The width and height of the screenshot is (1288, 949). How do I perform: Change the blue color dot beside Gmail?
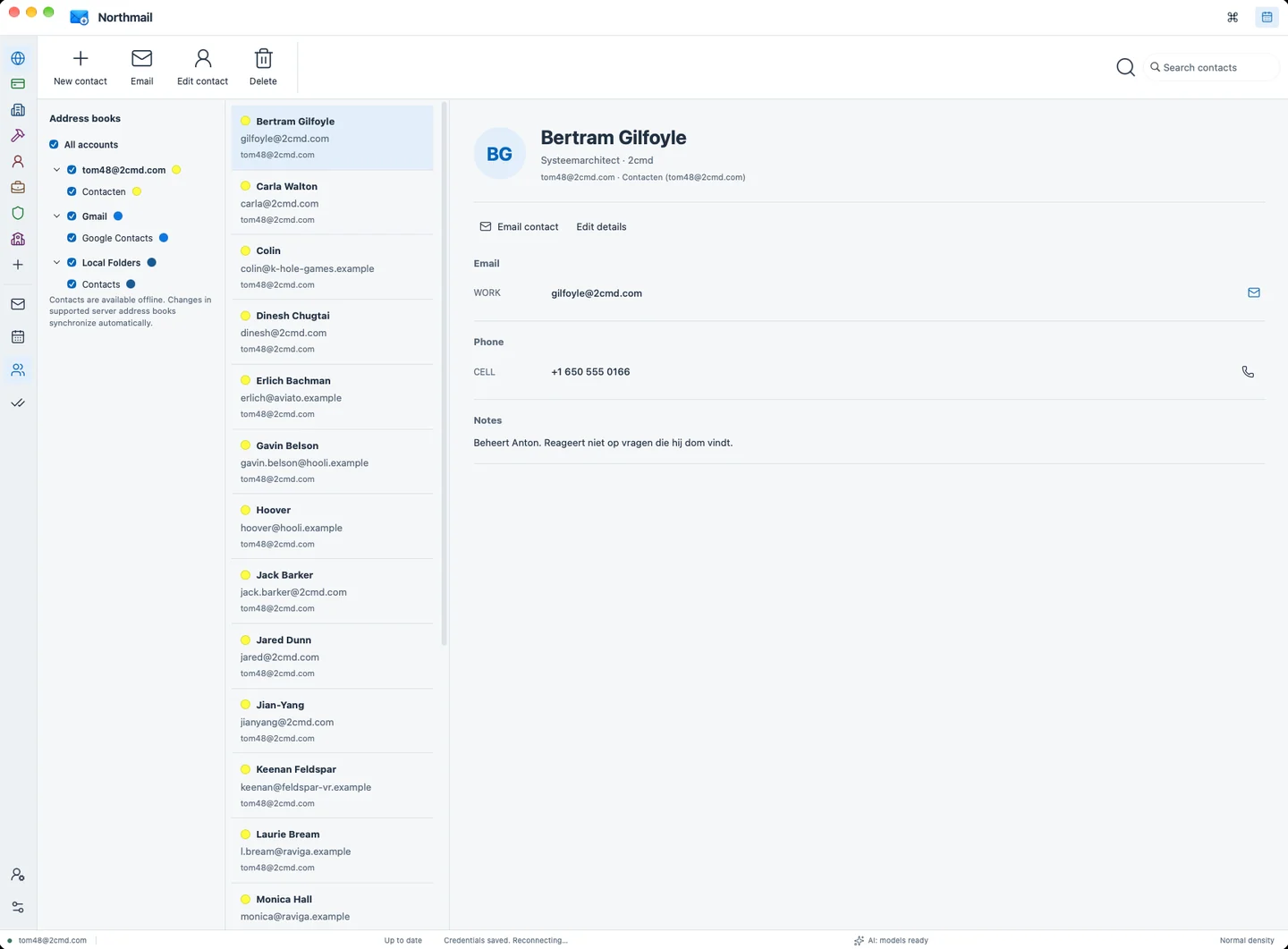pos(117,216)
